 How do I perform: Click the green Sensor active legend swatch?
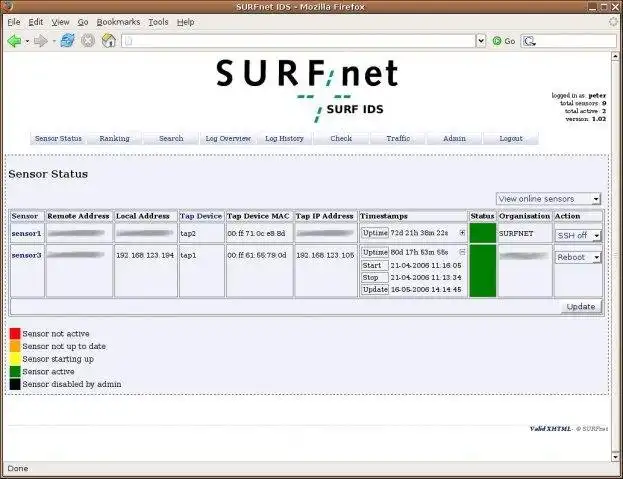pyautogui.click(x=15, y=372)
